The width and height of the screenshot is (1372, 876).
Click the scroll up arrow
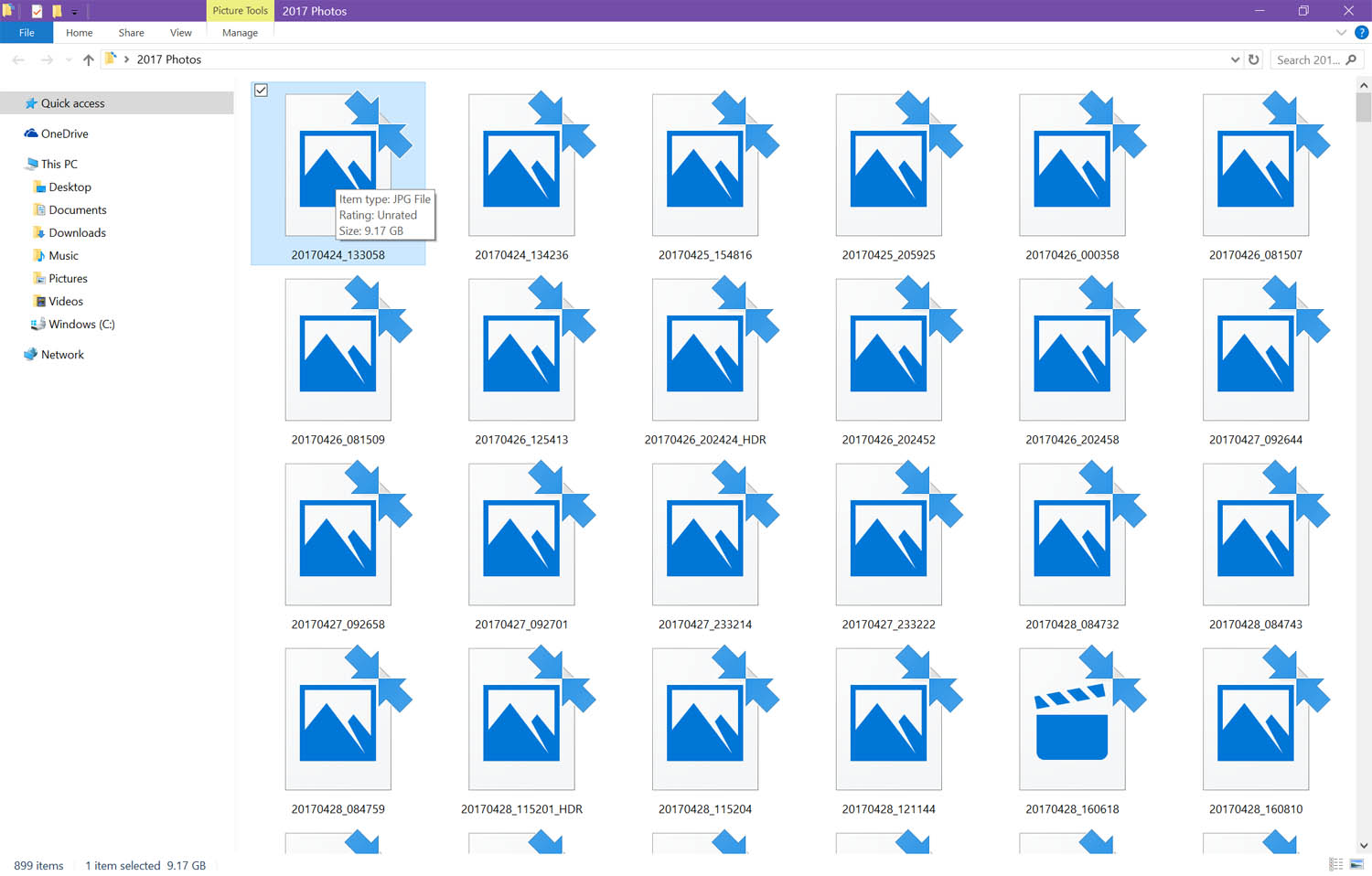point(1364,85)
